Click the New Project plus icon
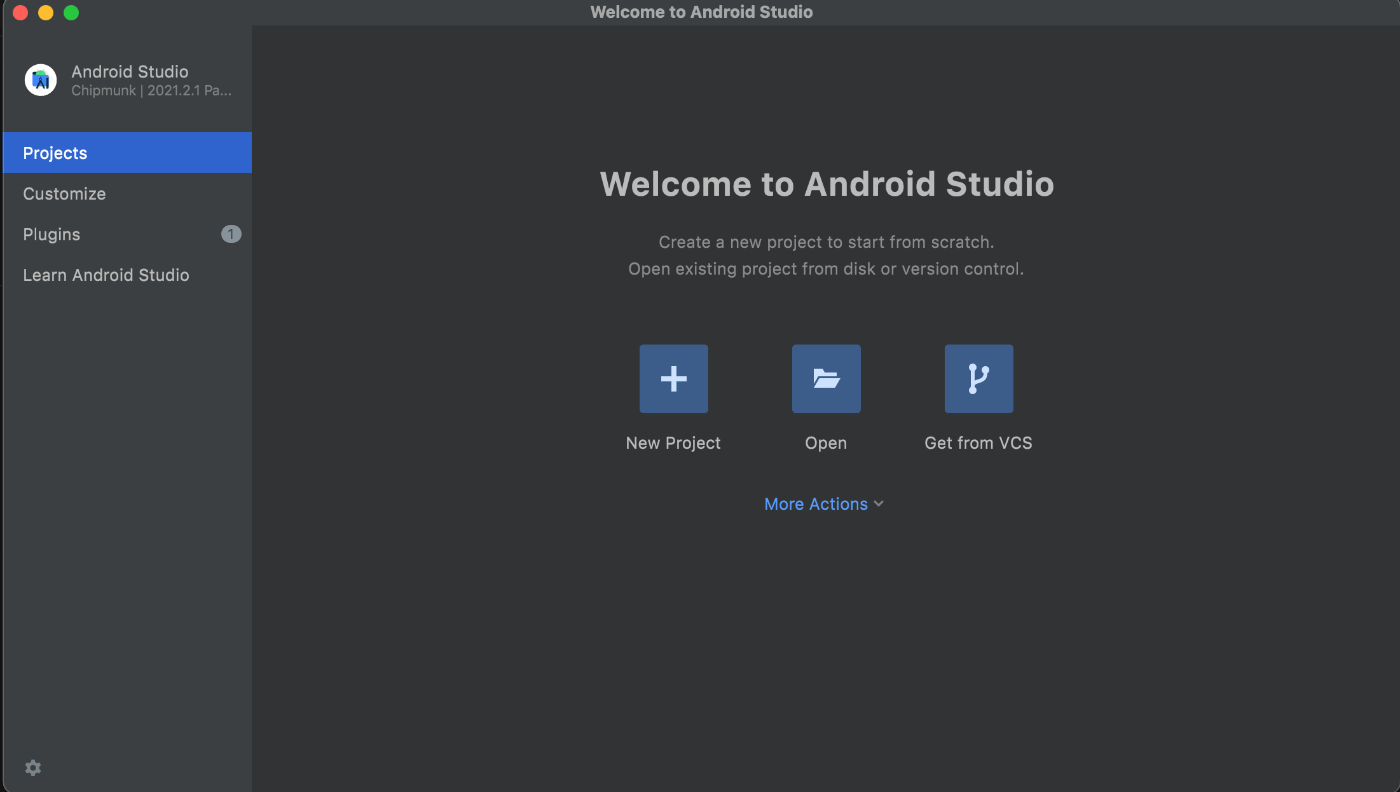The width and height of the screenshot is (1400, 792). (x=673, y=379)
